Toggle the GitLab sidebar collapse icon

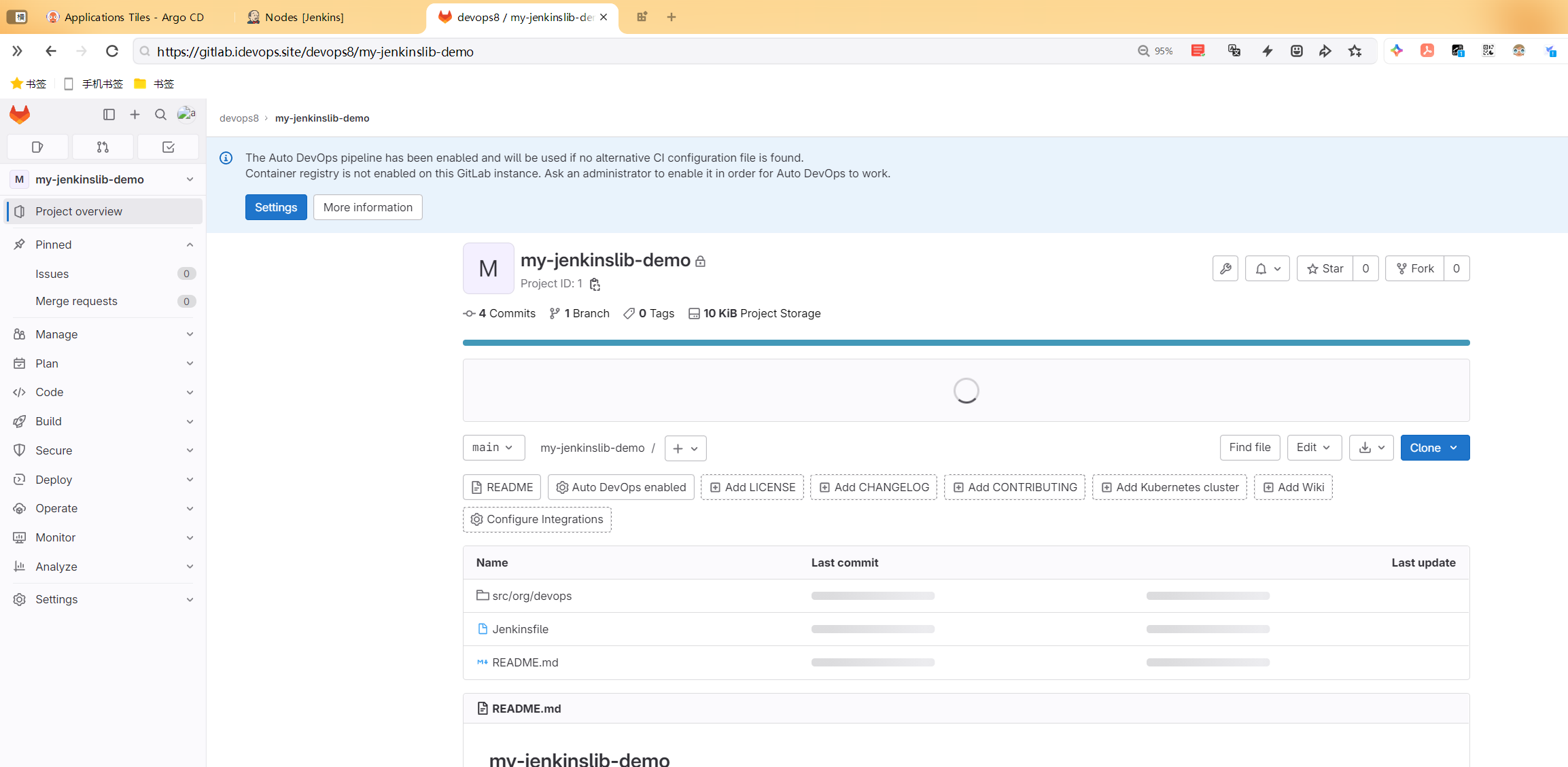point(109,114)
